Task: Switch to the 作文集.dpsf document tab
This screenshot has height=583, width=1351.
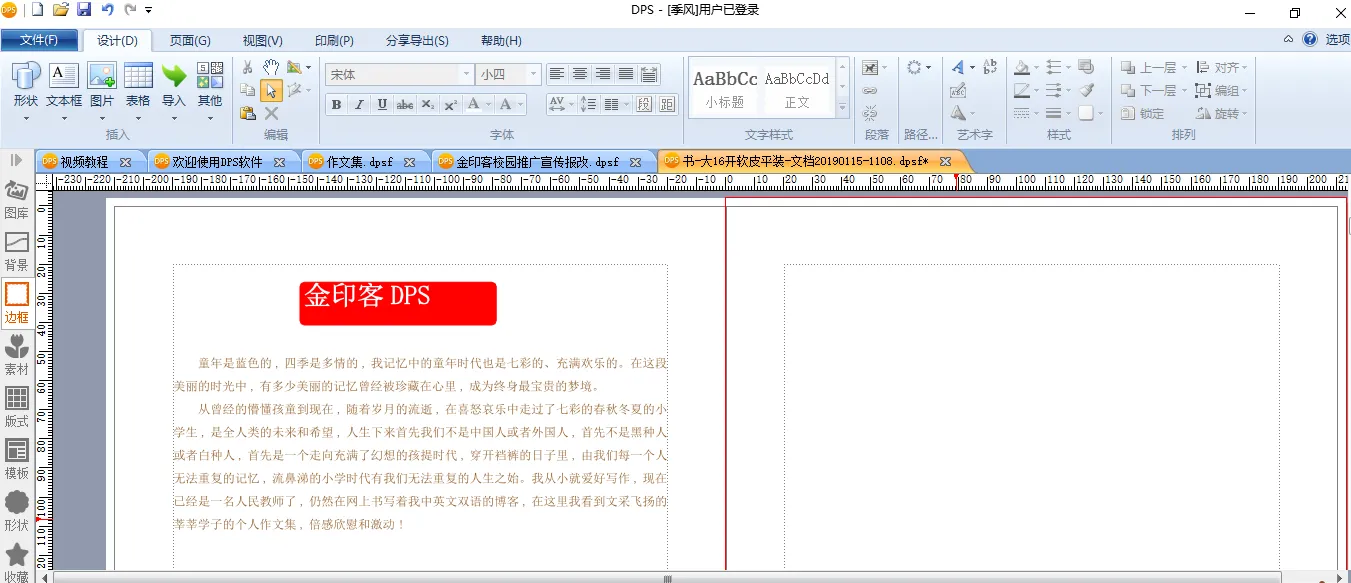Action: (x=360, y=161)
